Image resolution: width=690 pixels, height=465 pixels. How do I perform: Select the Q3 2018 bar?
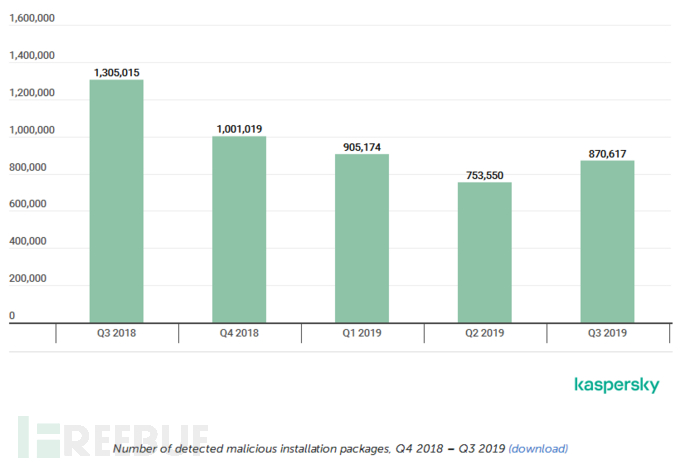pos(117,200)
